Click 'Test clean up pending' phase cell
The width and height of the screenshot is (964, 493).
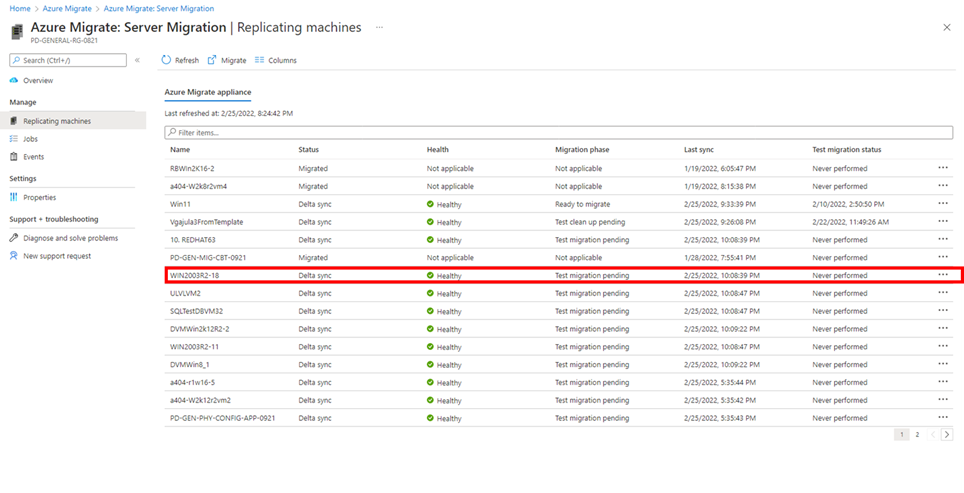click(590, 222)
